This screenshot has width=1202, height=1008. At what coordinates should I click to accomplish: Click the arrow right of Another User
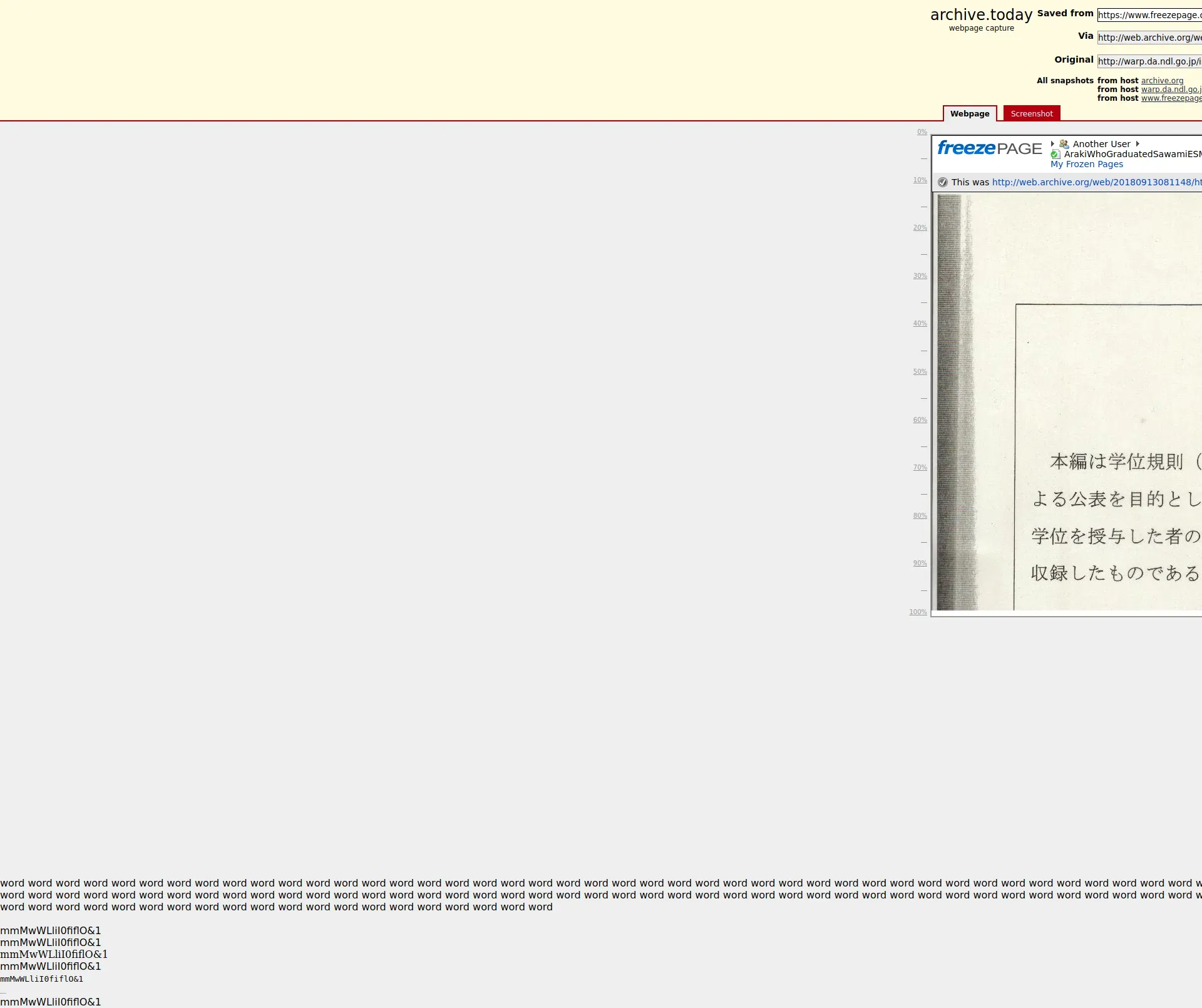[x=1138, y=144]
